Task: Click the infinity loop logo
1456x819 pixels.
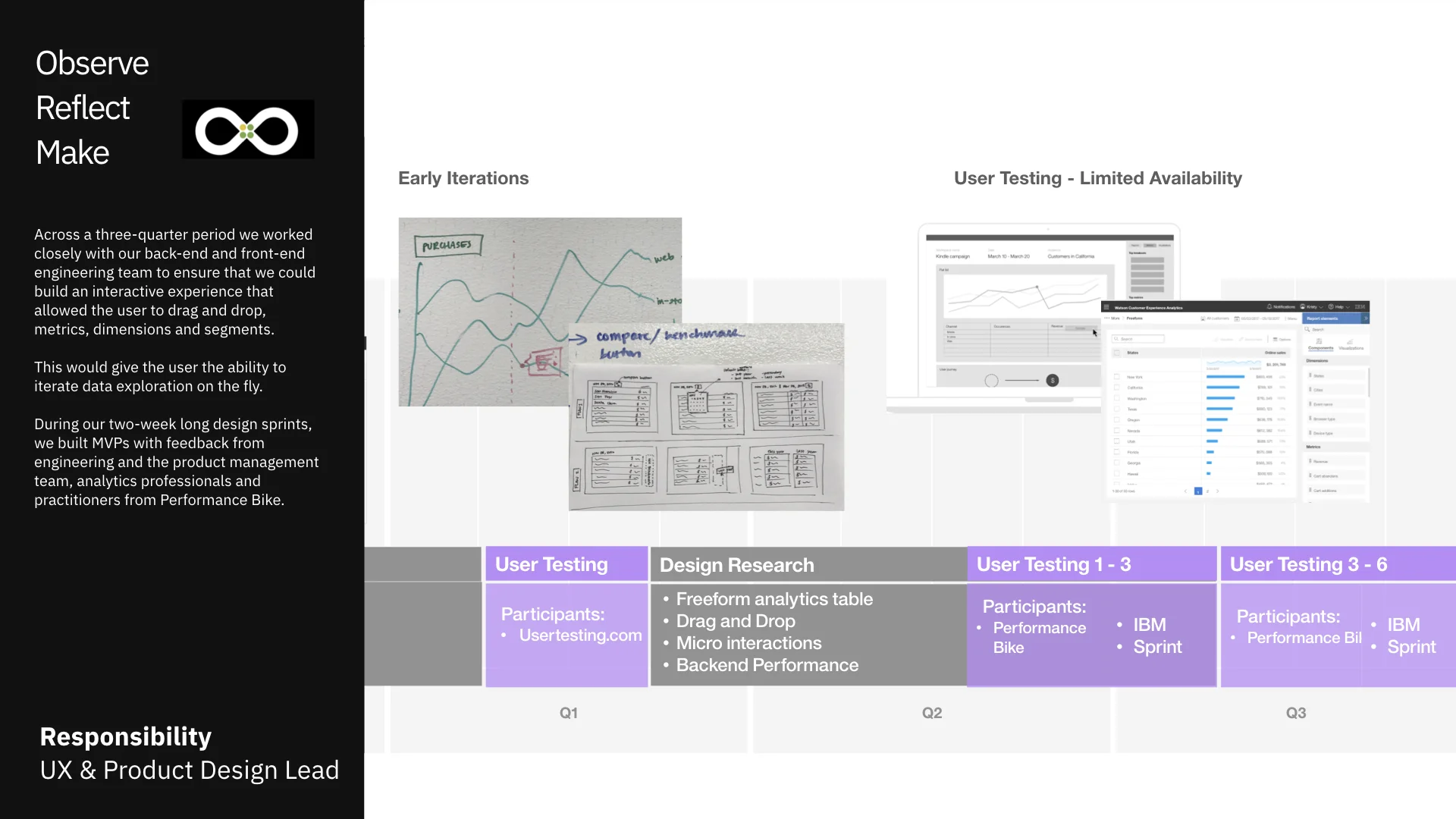Action: click(x=247, y=130)
